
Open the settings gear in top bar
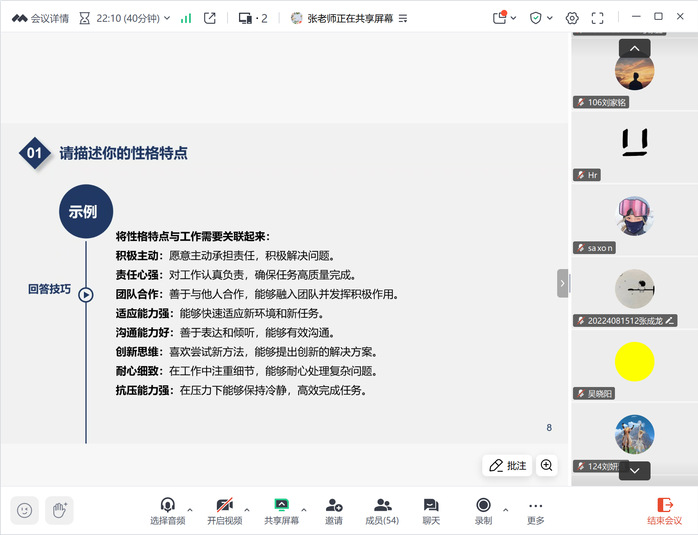572,18
